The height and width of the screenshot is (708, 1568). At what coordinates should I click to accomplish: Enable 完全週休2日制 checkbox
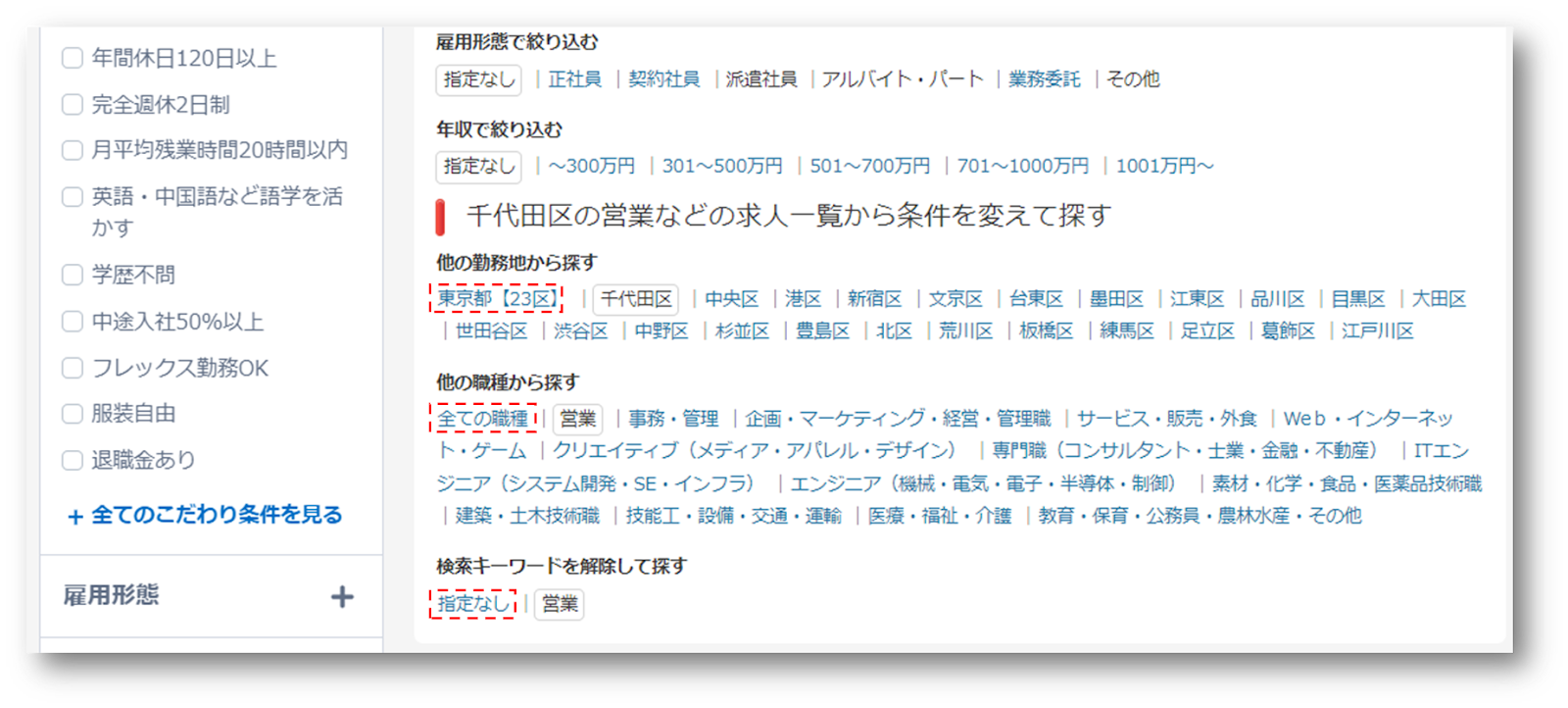pyautogui.click(x=73, y=104)
